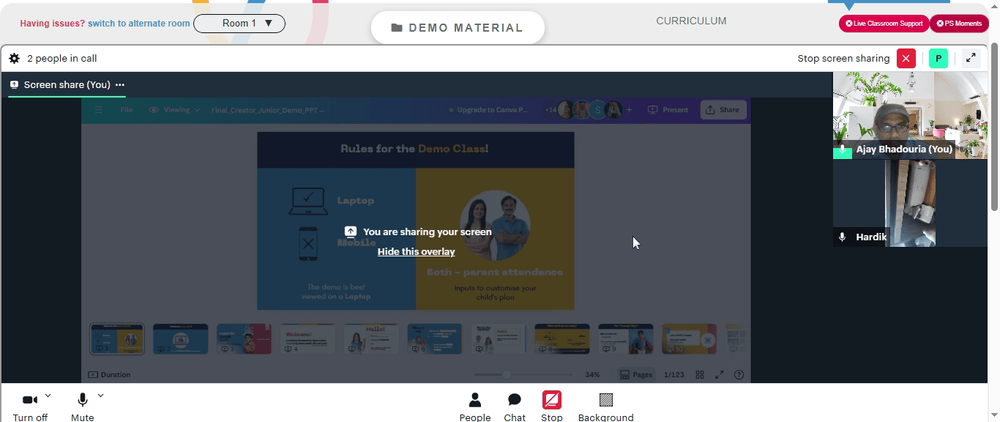Open the Room 1 dropdown
1000x422 pixels.
[x=239, y=24]
